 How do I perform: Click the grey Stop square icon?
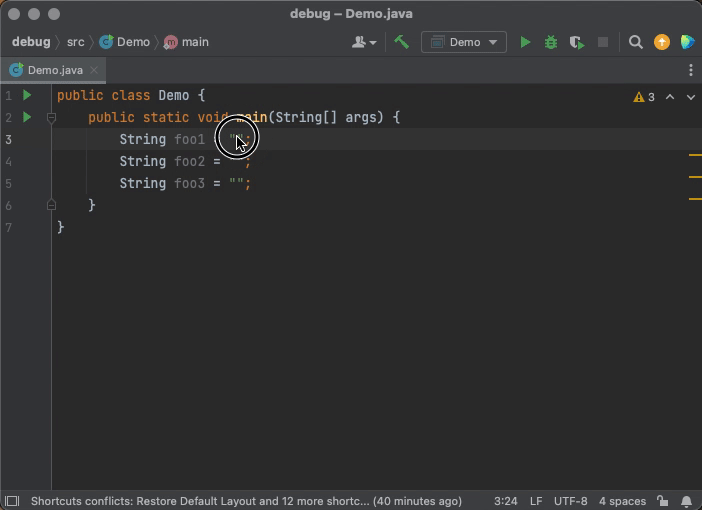click(x=603, y=42)
